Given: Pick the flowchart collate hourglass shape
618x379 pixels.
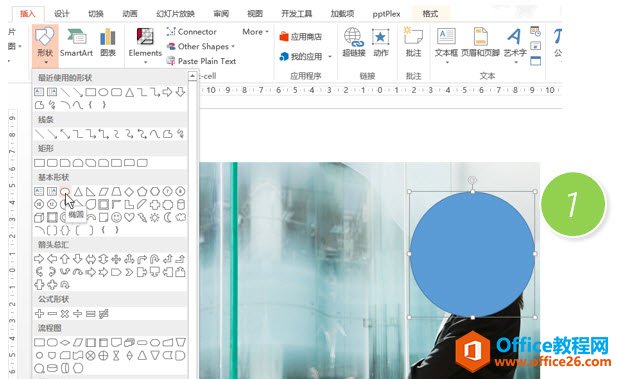Looking at the screenshot, I should (x=116, y=356).
